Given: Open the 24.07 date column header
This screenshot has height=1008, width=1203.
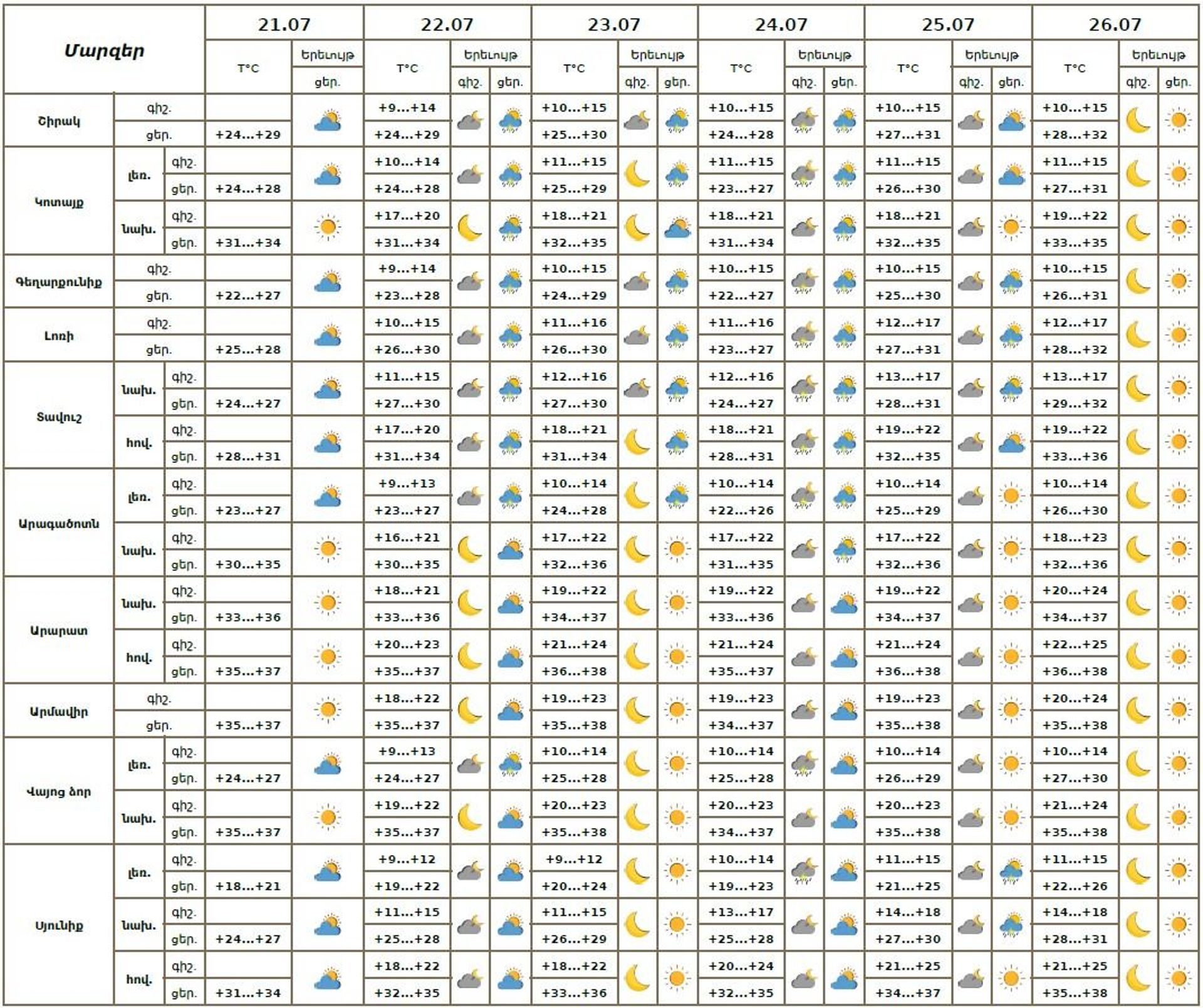Looking at the screenshot, I should pos(781,24).
